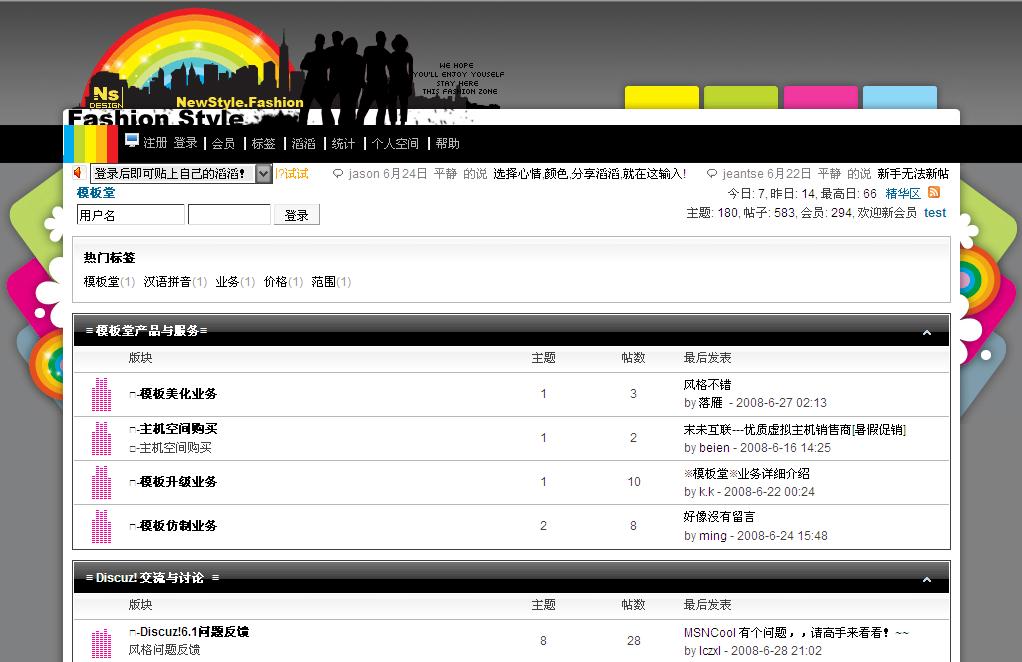Screen dimensions: 1022x662
Task: Open user k.k profile
Action: point(707,492)
